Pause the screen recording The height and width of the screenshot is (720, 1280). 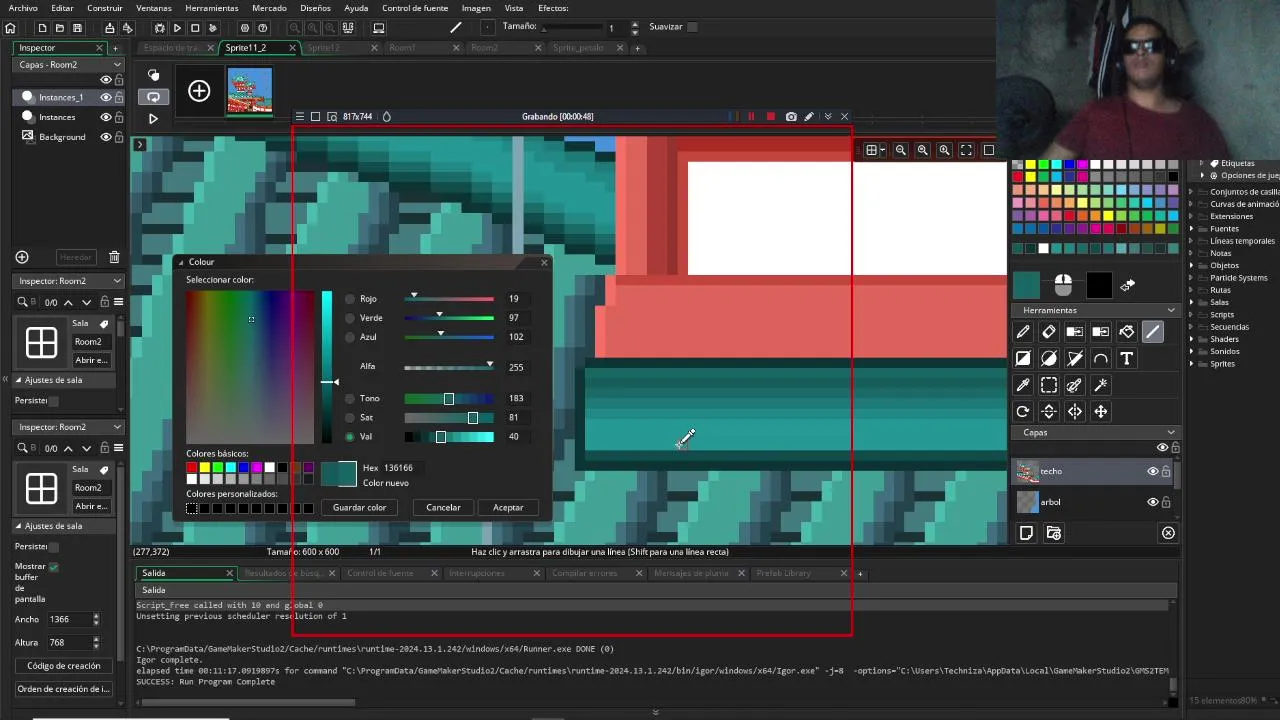click(x=751, y=117)
